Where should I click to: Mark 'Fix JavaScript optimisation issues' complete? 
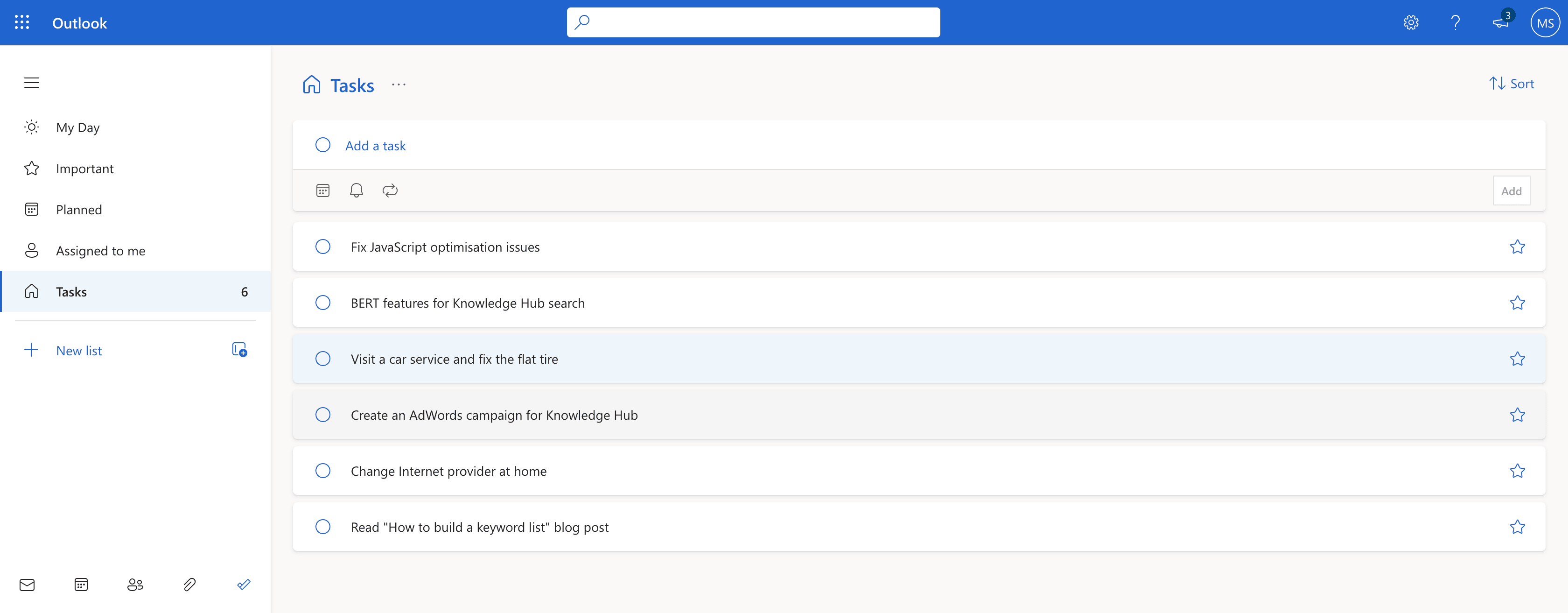(x=322, y=247)
